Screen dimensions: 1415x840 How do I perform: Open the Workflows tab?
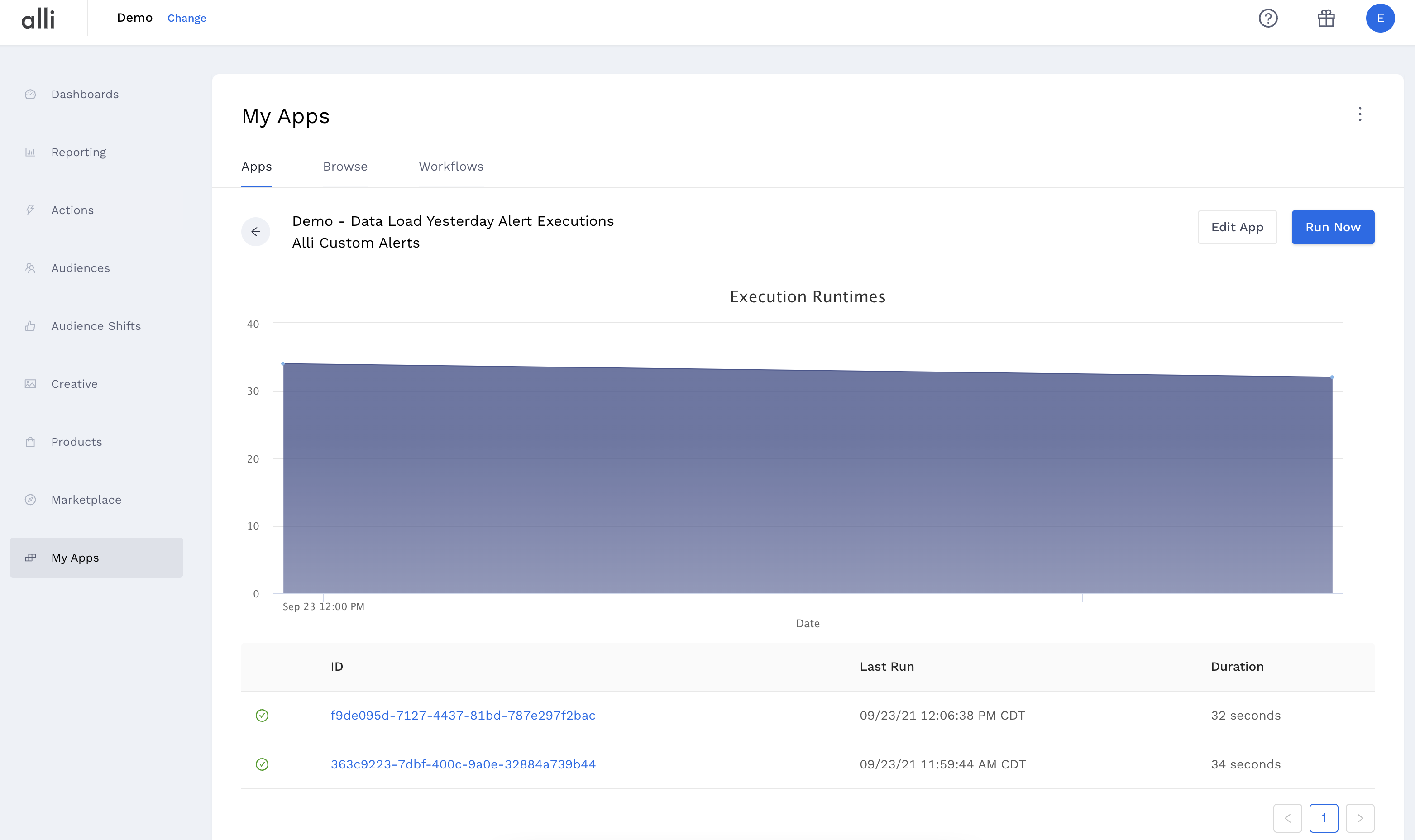(450, 167)
